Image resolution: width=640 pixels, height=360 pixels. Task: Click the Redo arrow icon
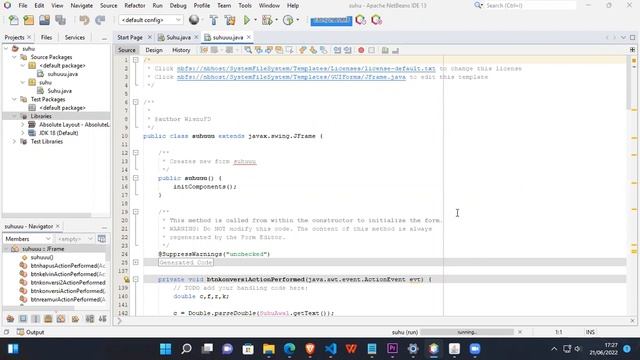[100, 20]
